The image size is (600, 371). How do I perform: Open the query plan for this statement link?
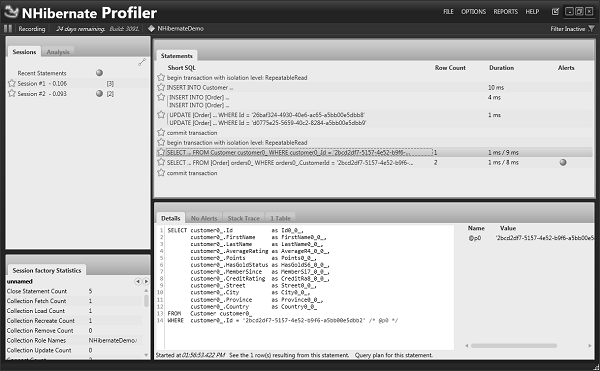coord(394,355)
